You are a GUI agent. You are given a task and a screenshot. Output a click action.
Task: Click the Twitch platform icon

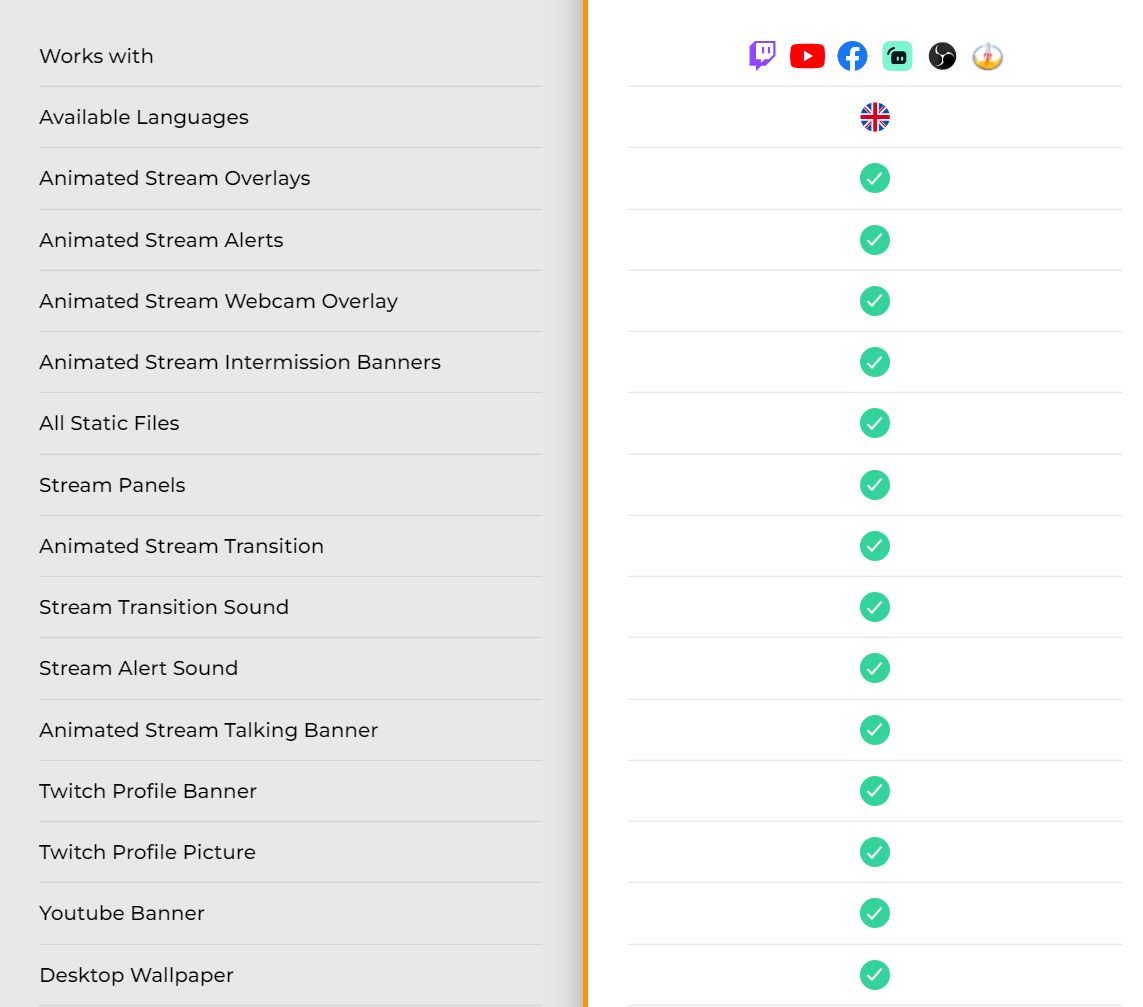point(762,56)
